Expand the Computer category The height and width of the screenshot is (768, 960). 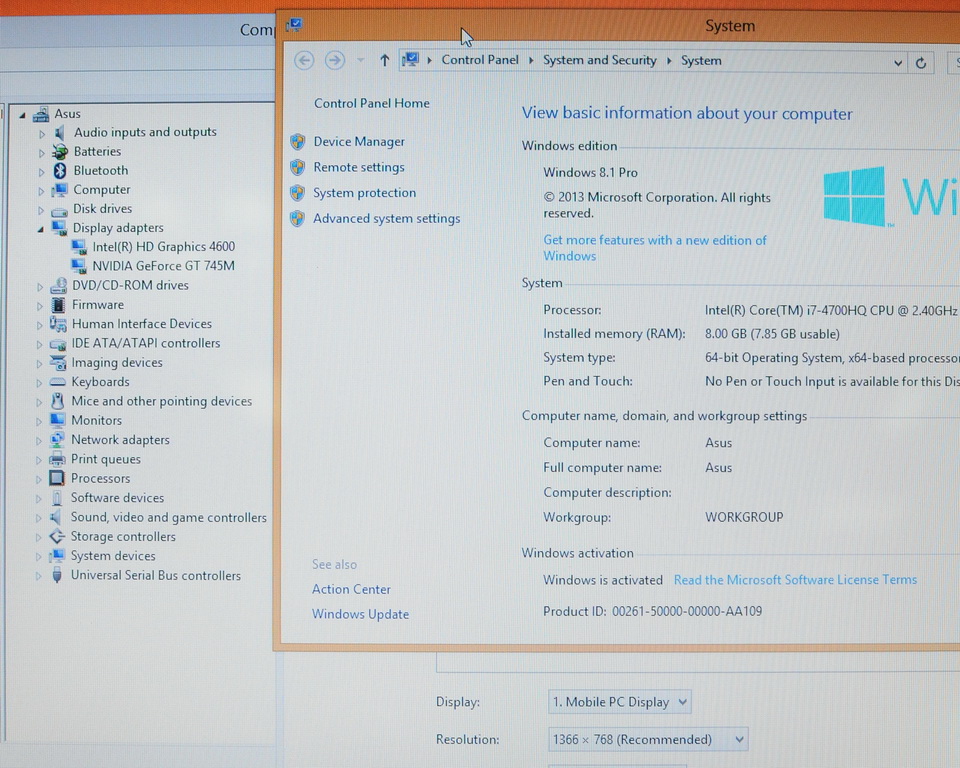[x=41, y=191]
